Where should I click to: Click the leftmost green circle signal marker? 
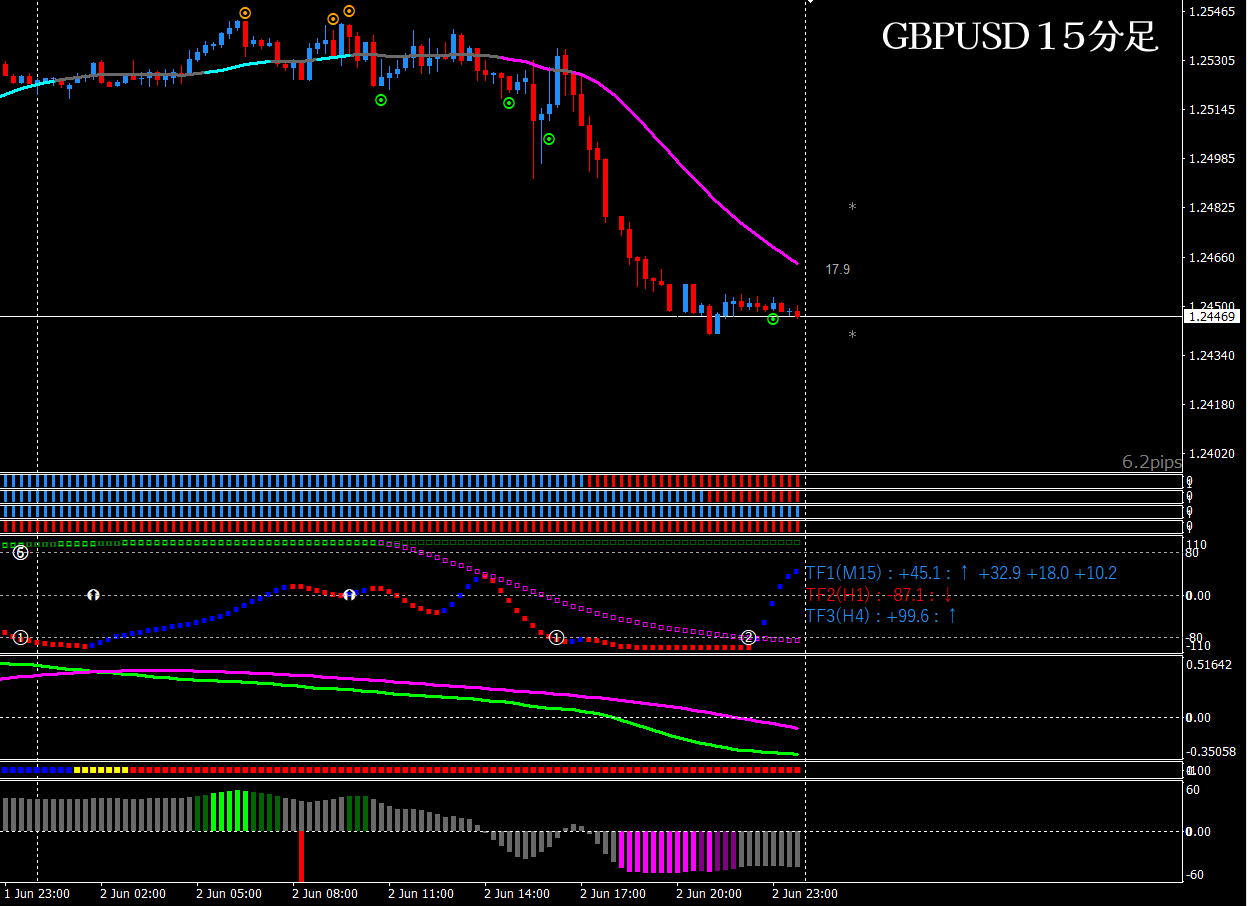[381, 100]
